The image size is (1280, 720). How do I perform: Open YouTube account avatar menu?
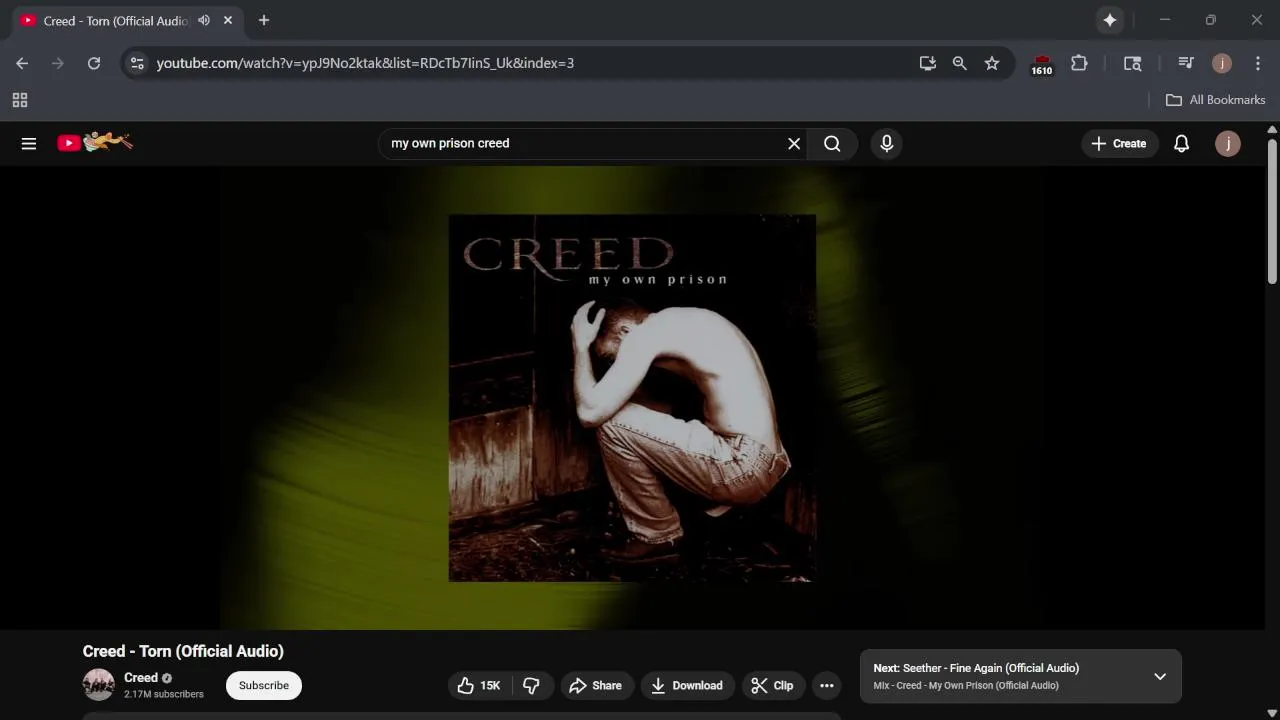[x=1228, y=143]
